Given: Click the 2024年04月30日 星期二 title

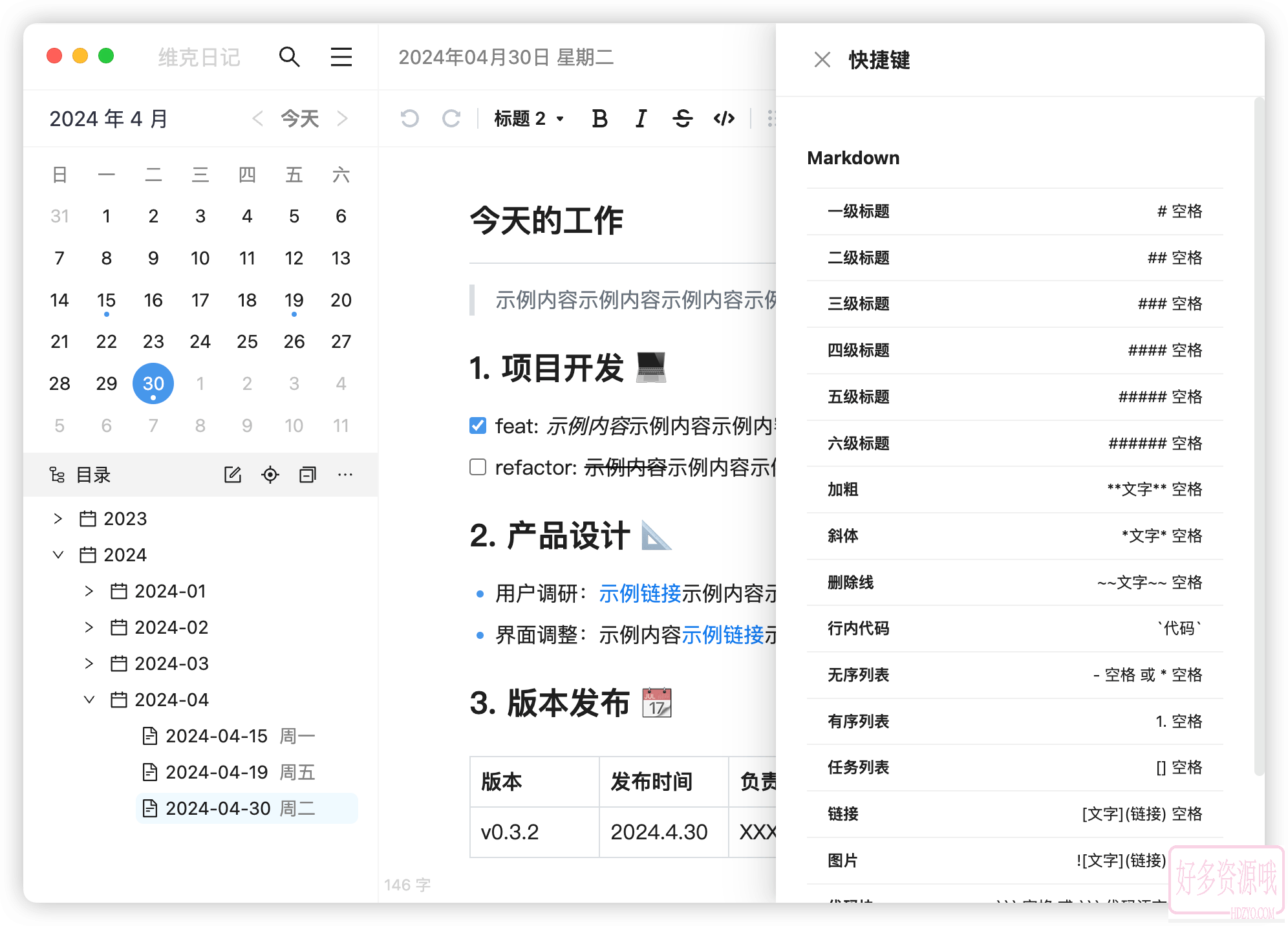Looking at the screenshot, I should pos(506,57).
